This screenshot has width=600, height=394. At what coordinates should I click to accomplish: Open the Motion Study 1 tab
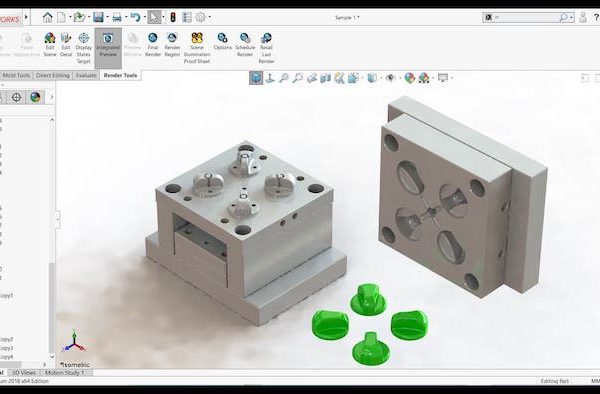pyautogui.click(x=64, y=372)
